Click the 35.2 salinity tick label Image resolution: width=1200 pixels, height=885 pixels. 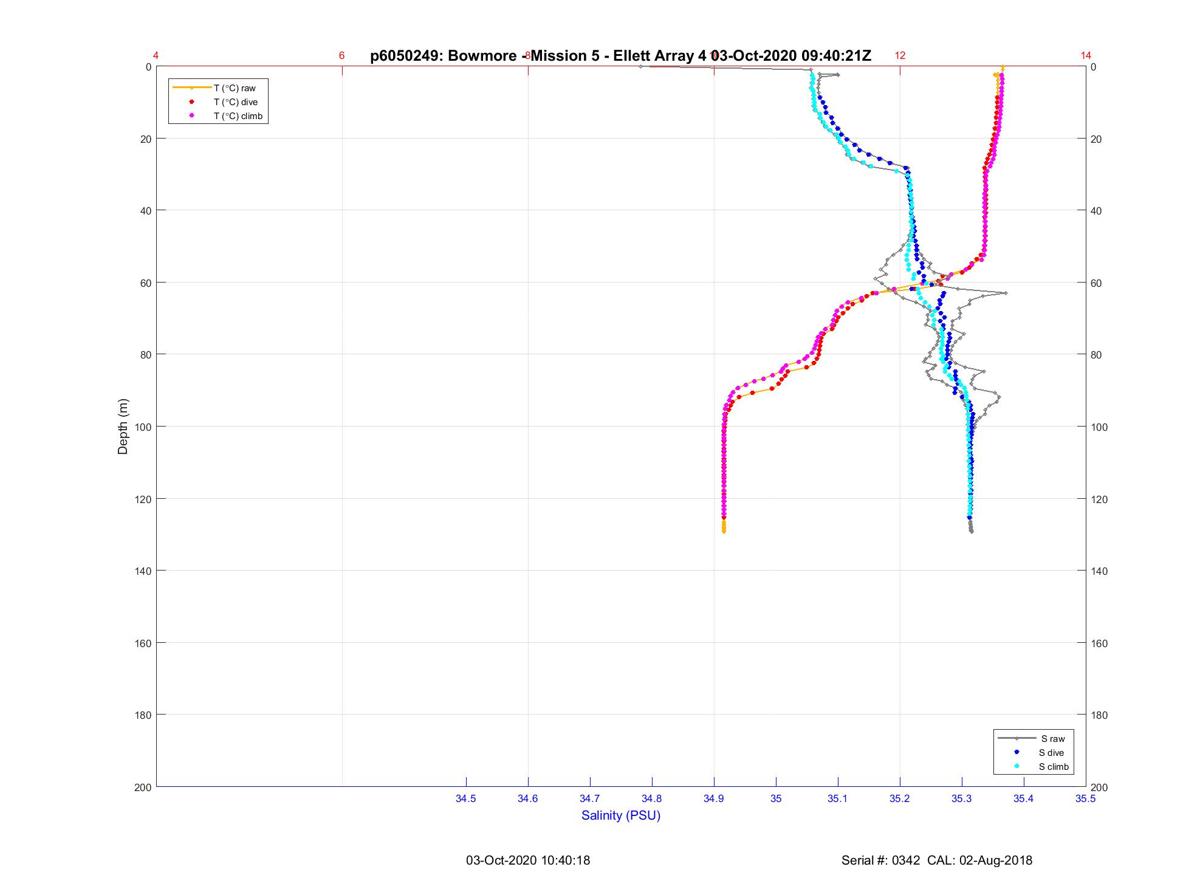tap(900, 799)
